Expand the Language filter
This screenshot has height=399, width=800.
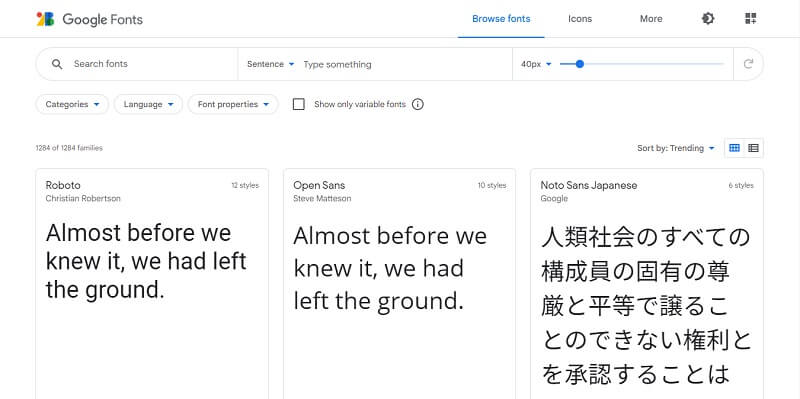click(148, 105)
